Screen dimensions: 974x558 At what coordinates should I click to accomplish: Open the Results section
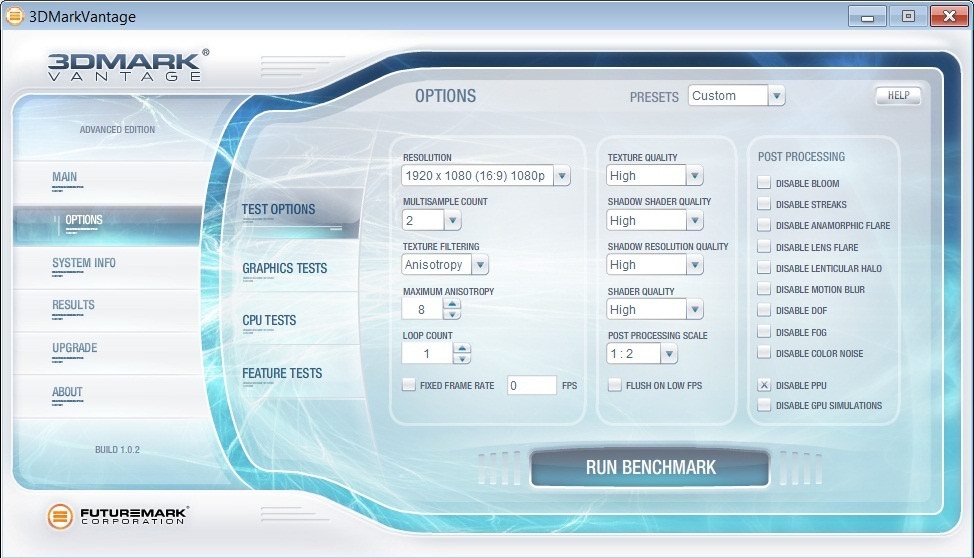pyautogui.click(x=74, y=305)
